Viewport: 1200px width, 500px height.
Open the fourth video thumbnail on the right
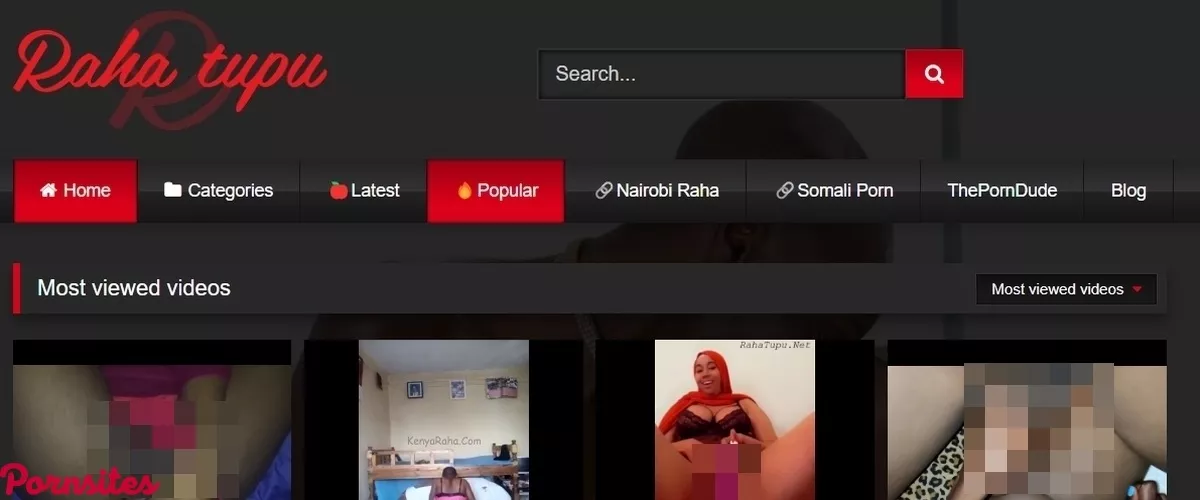[x=1027, y=420]
